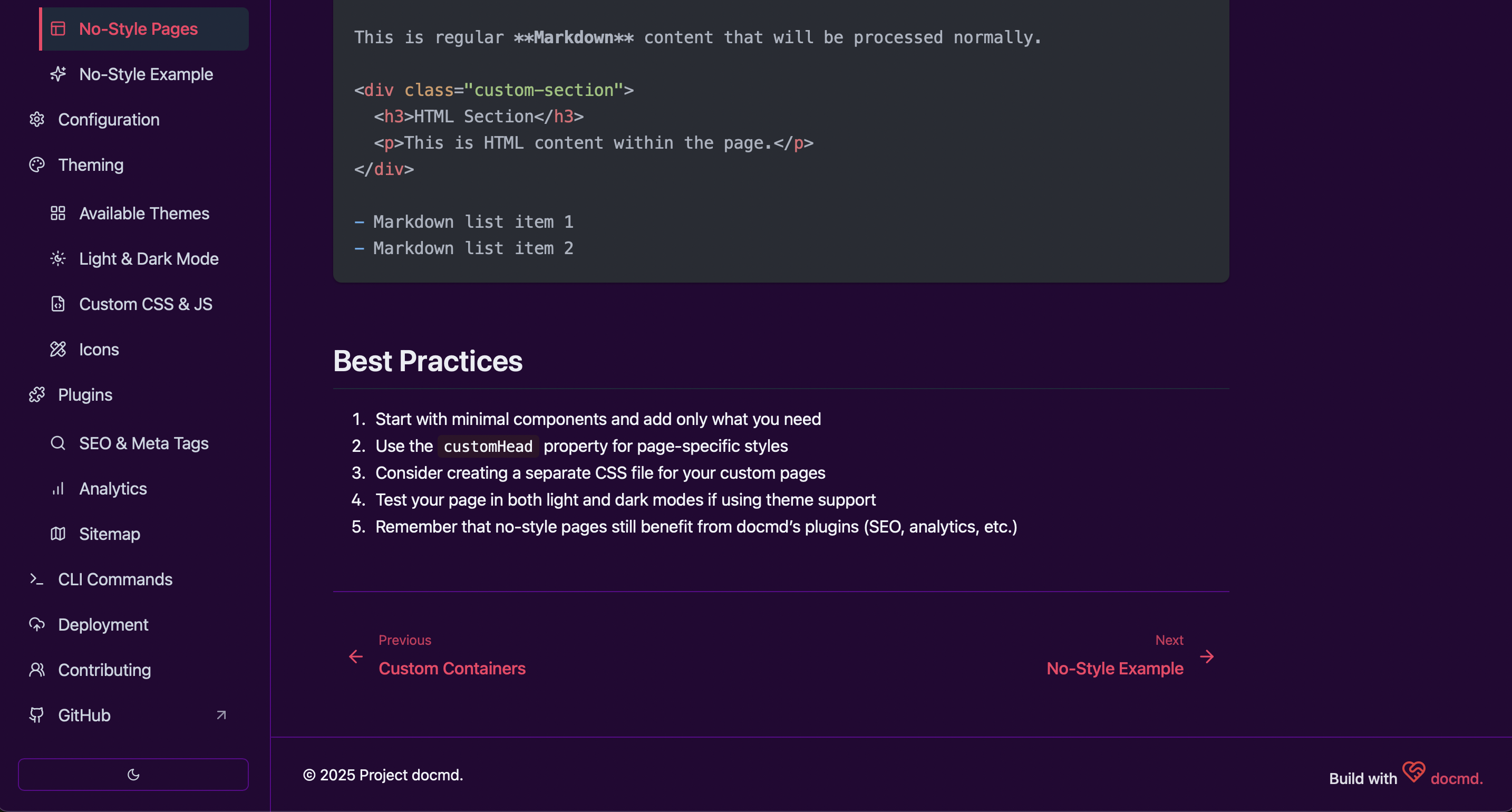Click the 'Markdown list item 1' code line
Image resolution: width=1512 pixels, height=812 pixels.
click(x=464, y=222)
